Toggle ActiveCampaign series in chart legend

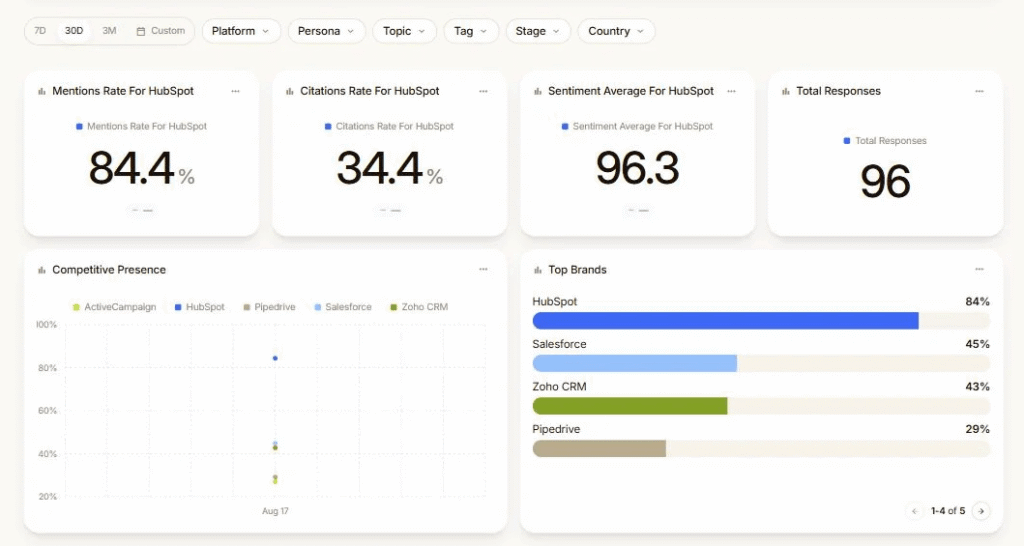coord(114,307)
